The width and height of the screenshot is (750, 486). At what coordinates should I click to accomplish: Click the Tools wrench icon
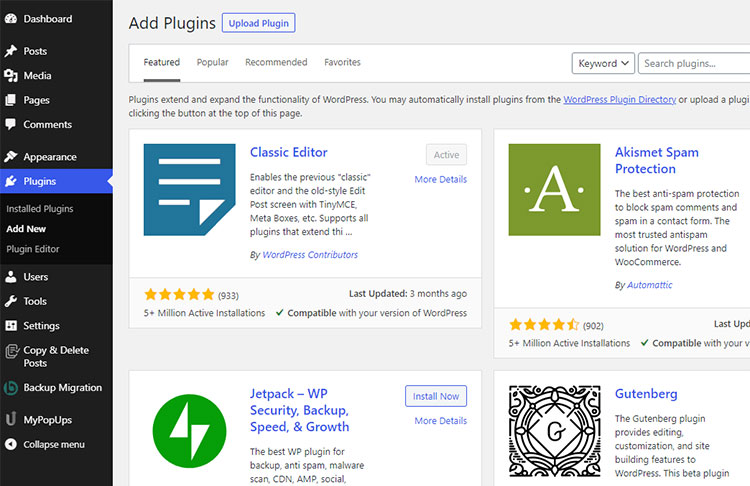point(11,301)
